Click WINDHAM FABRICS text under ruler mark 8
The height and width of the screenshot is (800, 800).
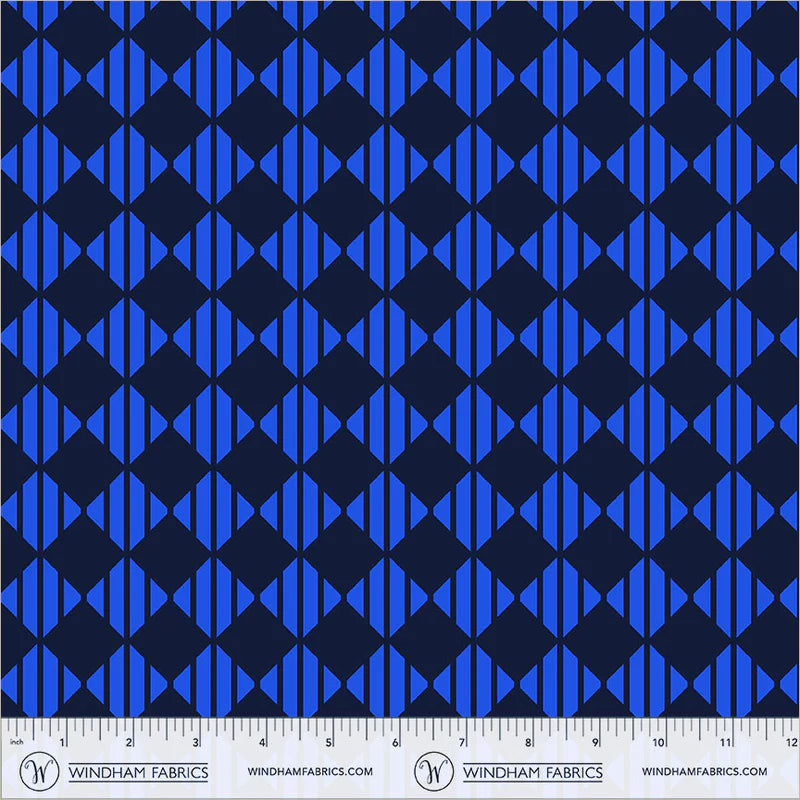533,772
